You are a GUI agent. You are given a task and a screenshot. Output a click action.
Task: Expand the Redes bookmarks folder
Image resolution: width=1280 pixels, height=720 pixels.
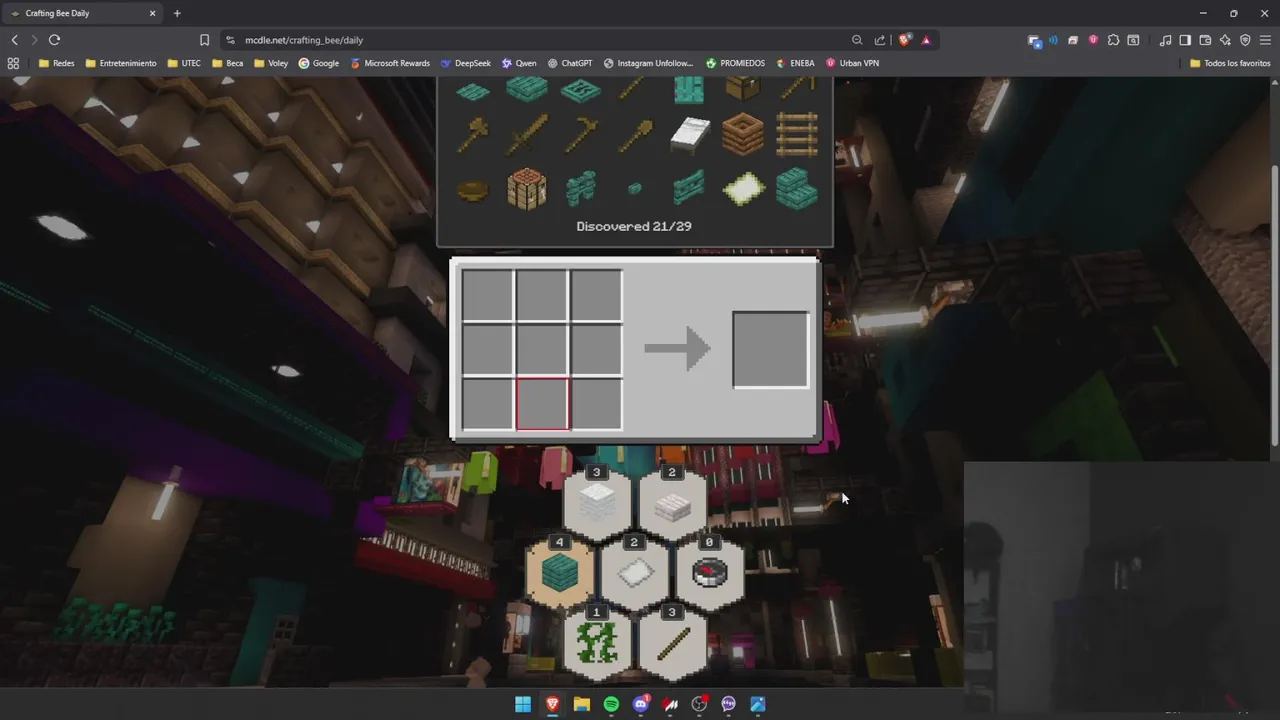pos(56,63)
